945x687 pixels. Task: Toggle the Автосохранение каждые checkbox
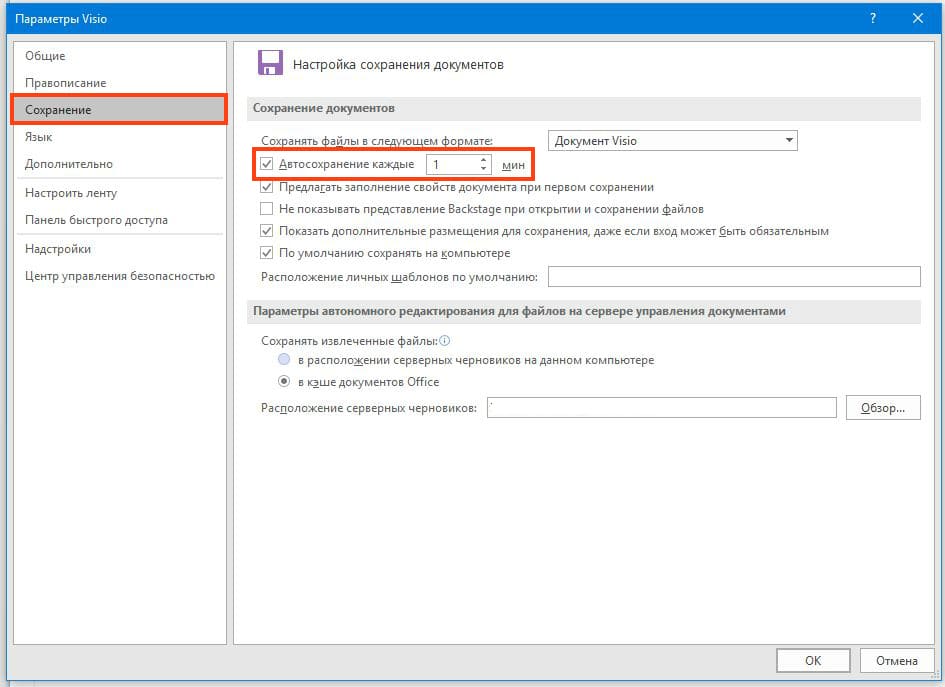pos(266,164)
